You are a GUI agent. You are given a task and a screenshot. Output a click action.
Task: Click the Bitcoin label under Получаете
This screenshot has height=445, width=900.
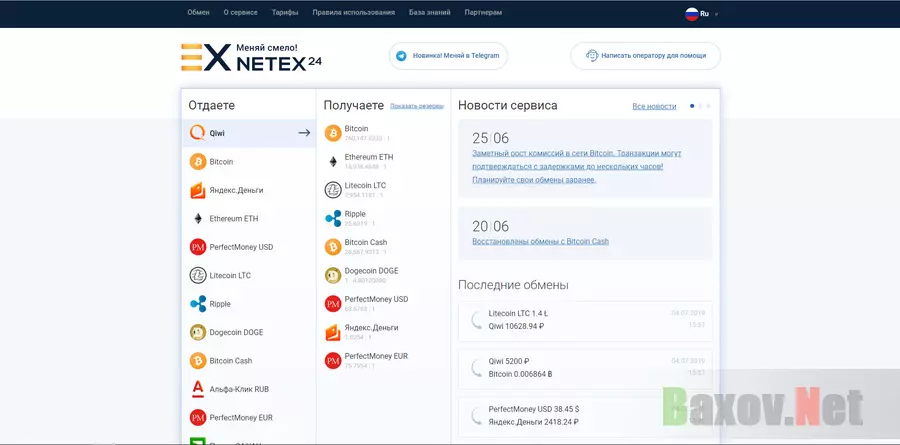coord(356,129)
